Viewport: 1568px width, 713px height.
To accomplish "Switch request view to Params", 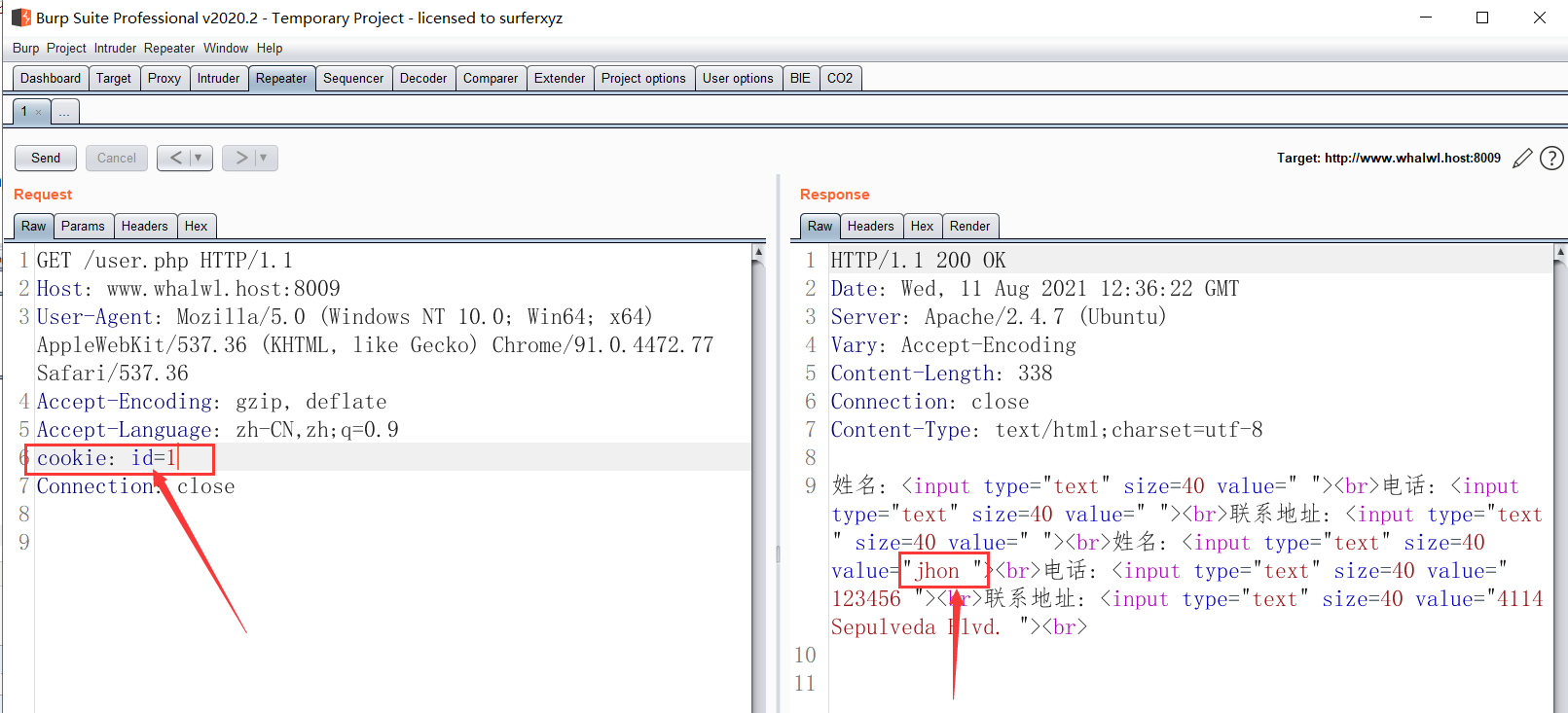I will click(83, 226).
